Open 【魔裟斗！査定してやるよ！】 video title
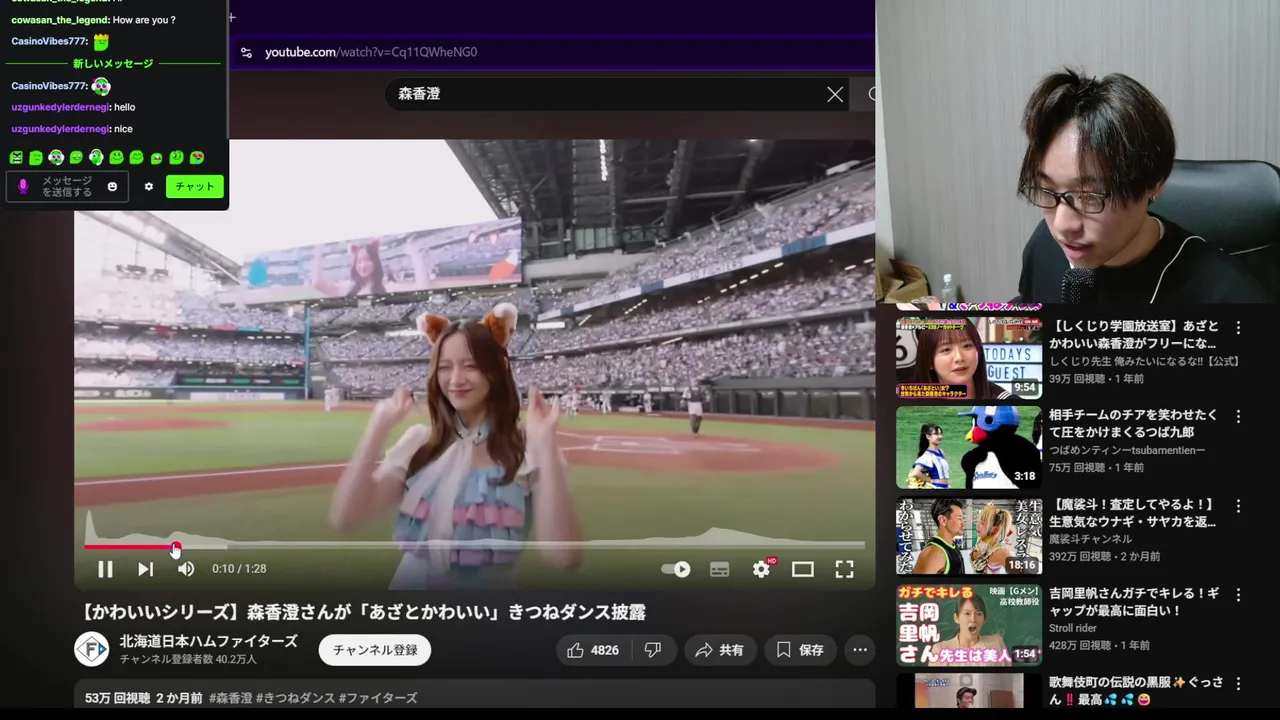 (1133, 513)
